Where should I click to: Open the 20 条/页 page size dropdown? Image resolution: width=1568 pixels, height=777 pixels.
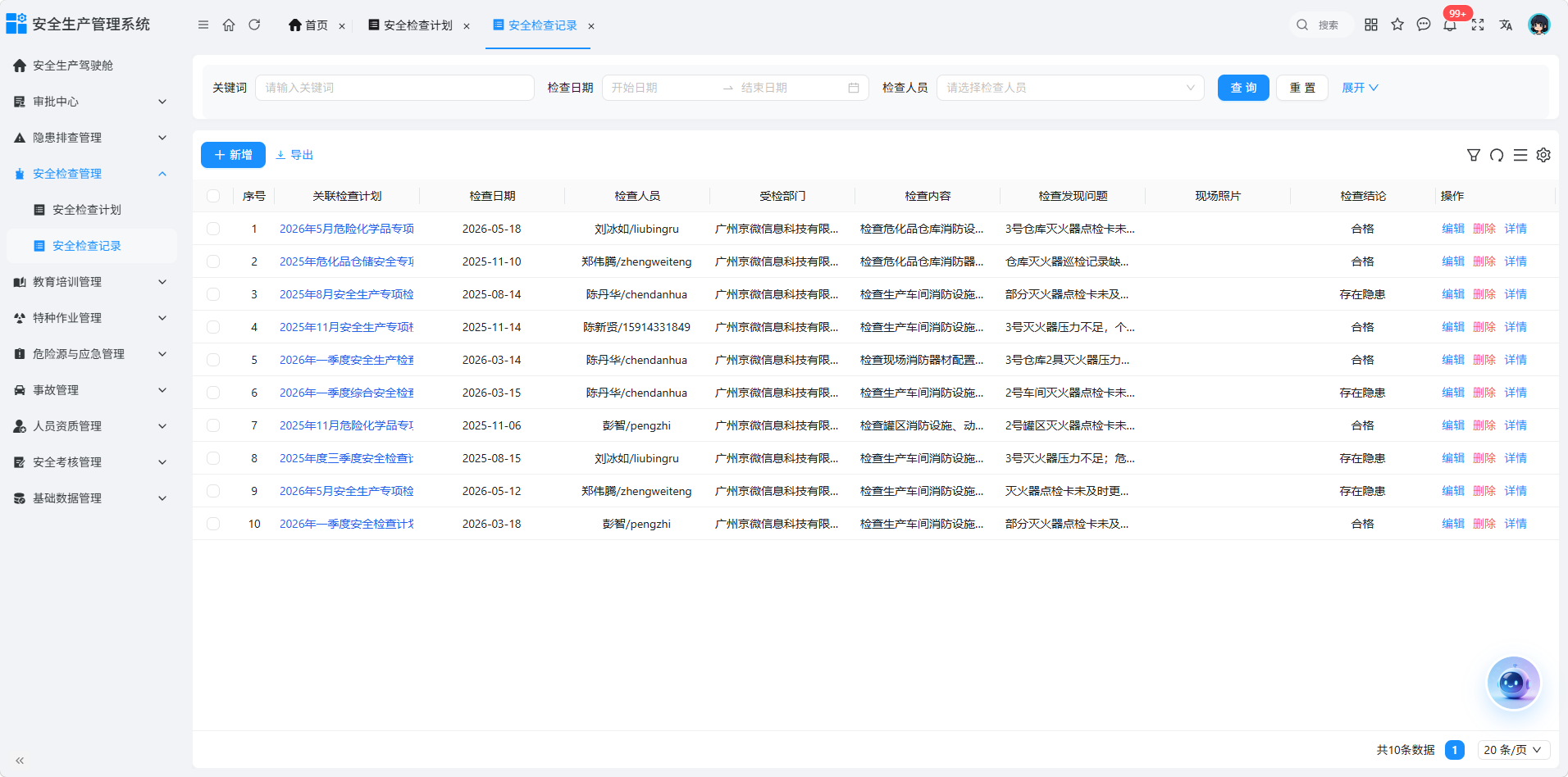1514,750
